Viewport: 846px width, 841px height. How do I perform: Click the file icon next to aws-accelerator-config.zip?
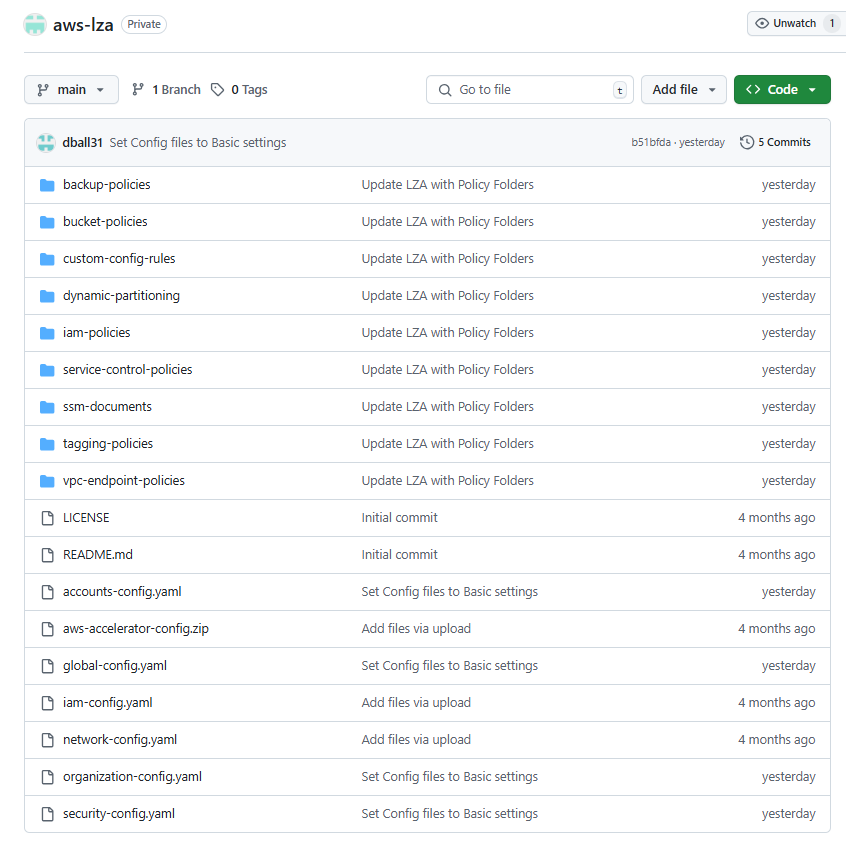[46, 629]
